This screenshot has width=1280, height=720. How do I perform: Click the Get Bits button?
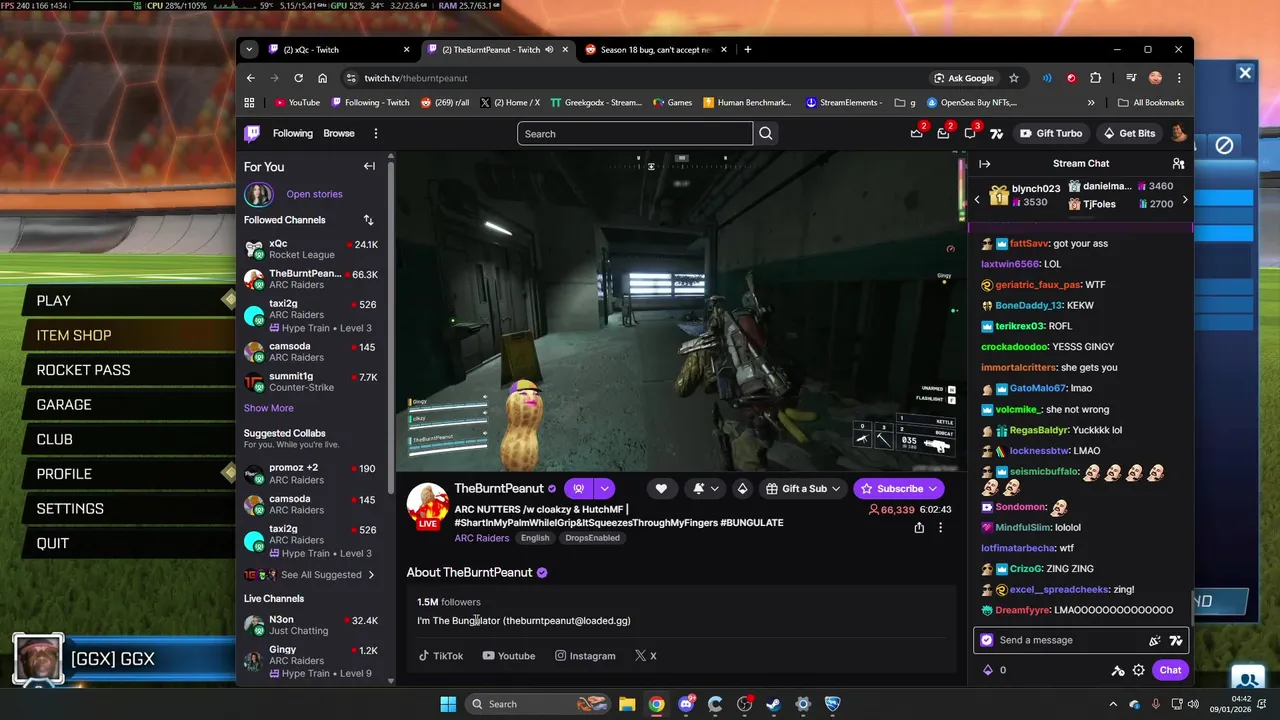click(x=1129, y=133)
